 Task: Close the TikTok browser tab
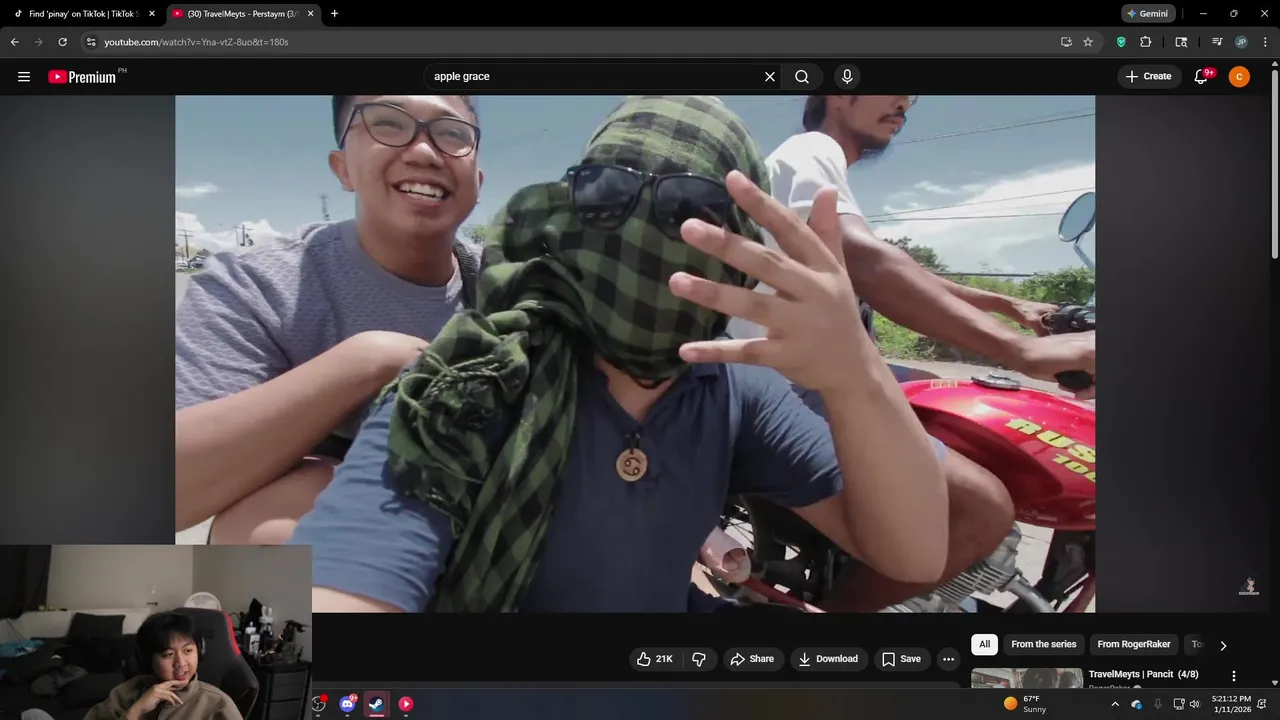click(x=152, y=14)
